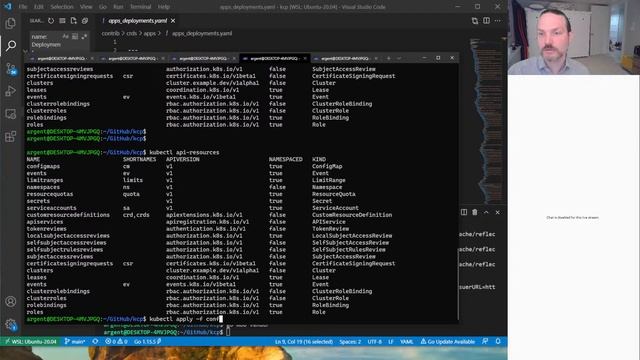This screenshot has width=640, height=360.
Task: Click the crds breadcrumb segment
Action: tap(131, 33)
